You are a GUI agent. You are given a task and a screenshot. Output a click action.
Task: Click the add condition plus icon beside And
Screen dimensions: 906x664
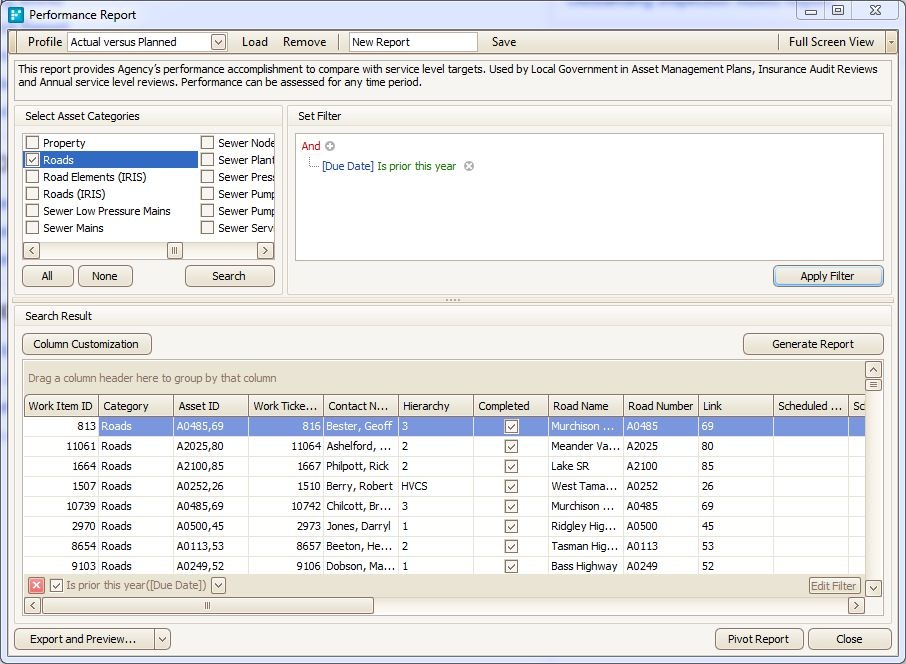pyautogui.click(x=330, y=146)
